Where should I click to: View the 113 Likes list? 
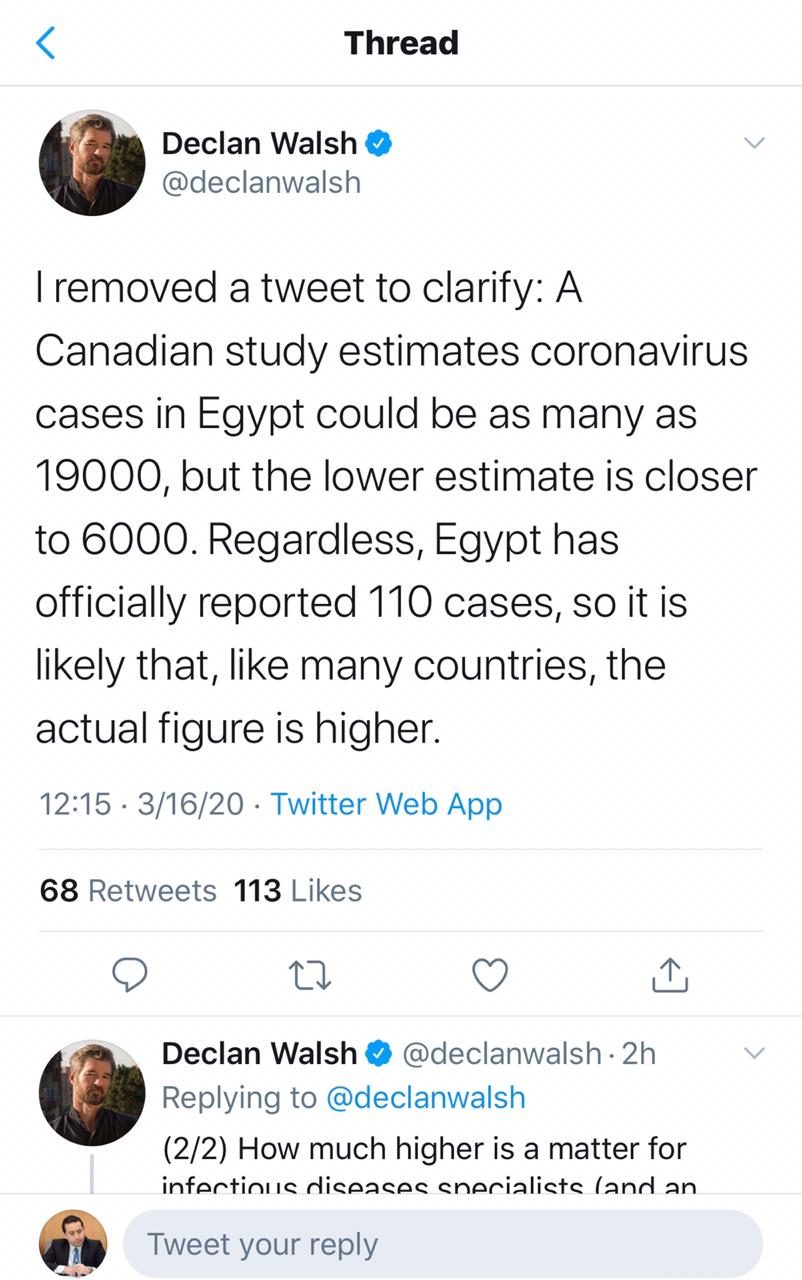297,890
